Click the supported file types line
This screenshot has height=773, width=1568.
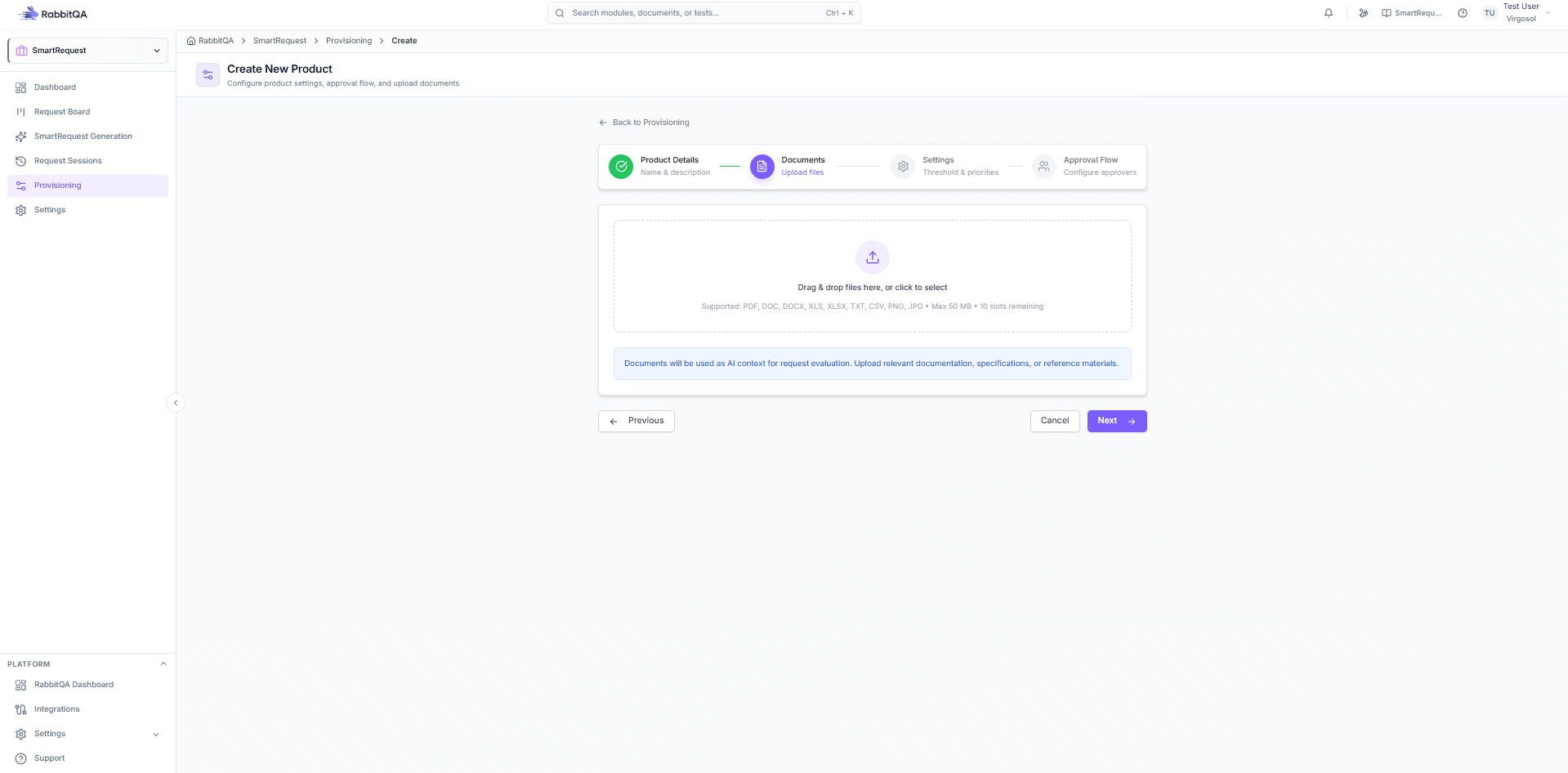click(873, 306)
